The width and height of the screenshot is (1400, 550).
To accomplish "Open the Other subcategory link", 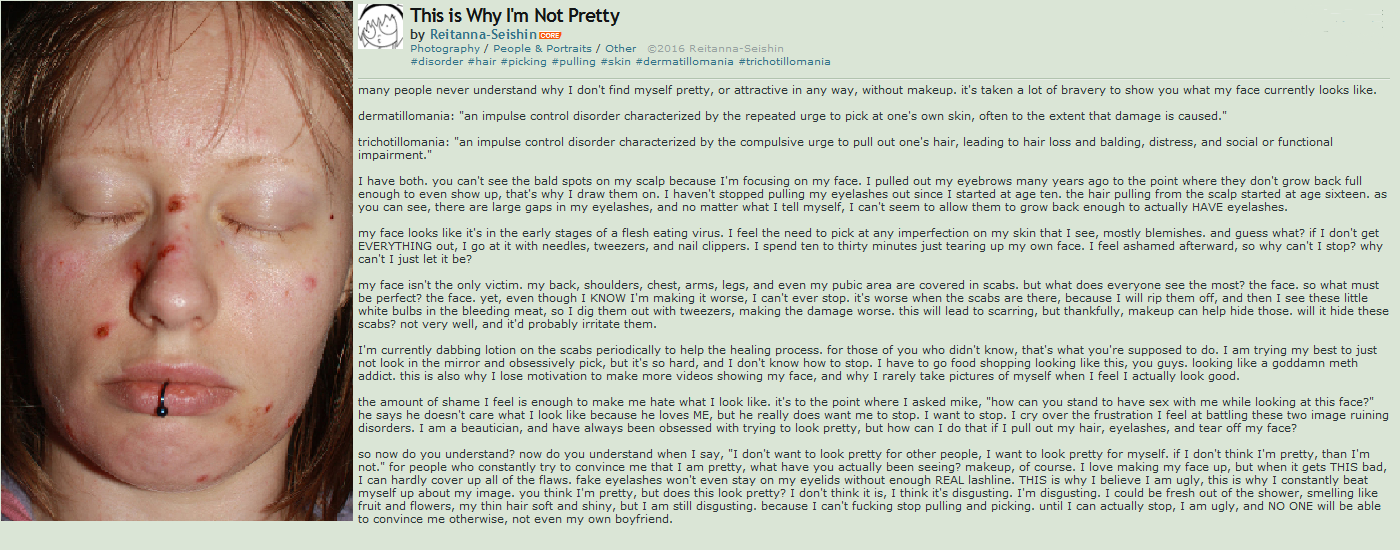I will tap(620, 48).
